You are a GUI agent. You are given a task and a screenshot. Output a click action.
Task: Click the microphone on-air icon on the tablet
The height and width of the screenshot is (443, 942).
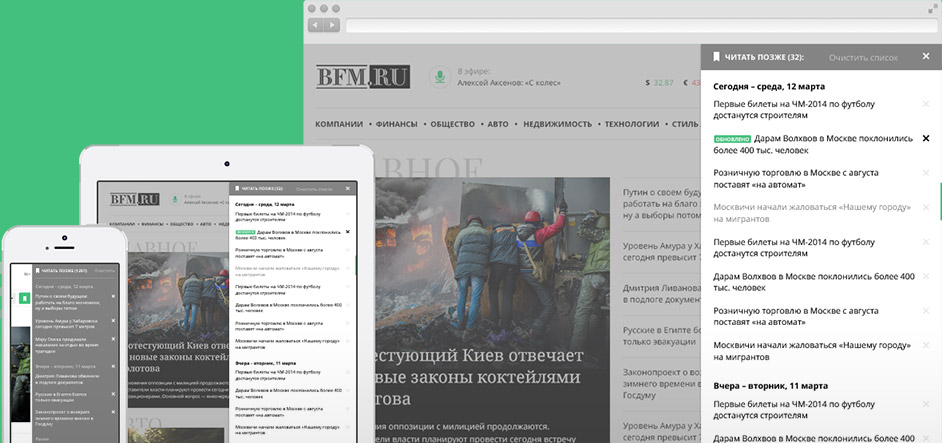175,199
